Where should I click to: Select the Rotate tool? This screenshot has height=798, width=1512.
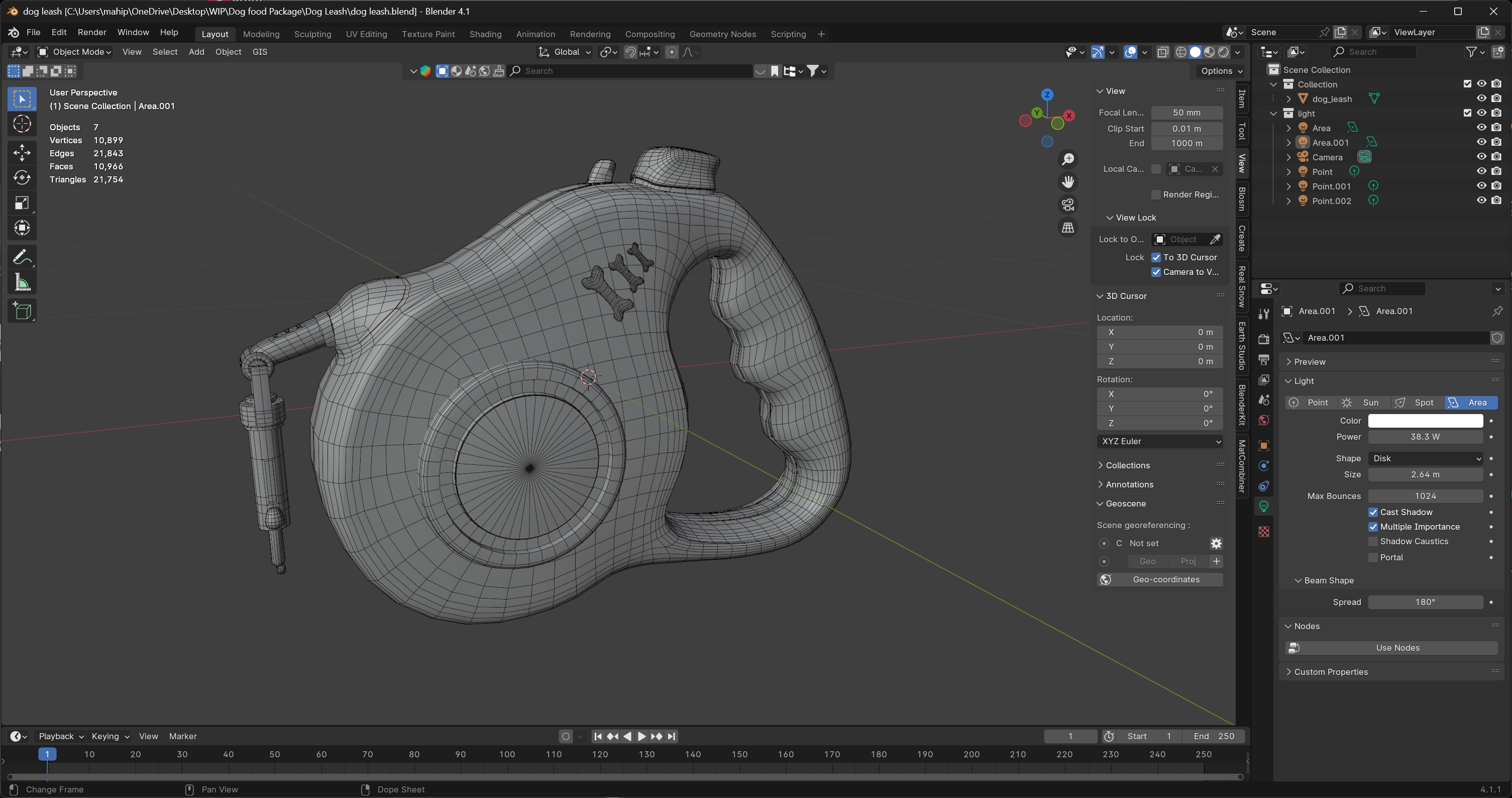click(x=22, y=178)
